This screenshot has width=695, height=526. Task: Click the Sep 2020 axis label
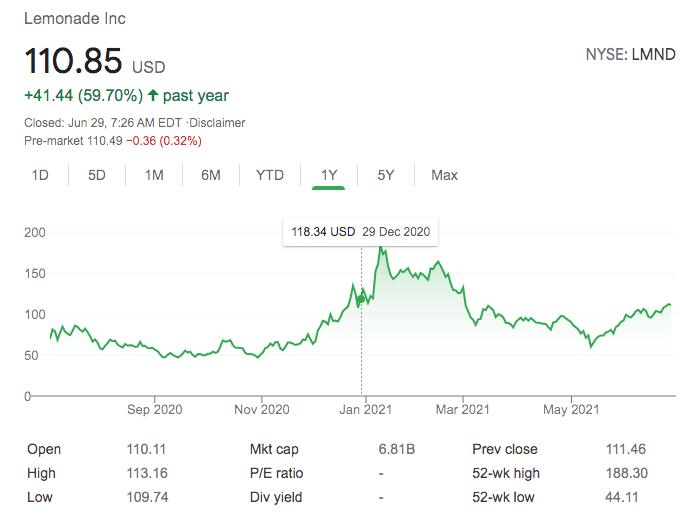(155, 409)
